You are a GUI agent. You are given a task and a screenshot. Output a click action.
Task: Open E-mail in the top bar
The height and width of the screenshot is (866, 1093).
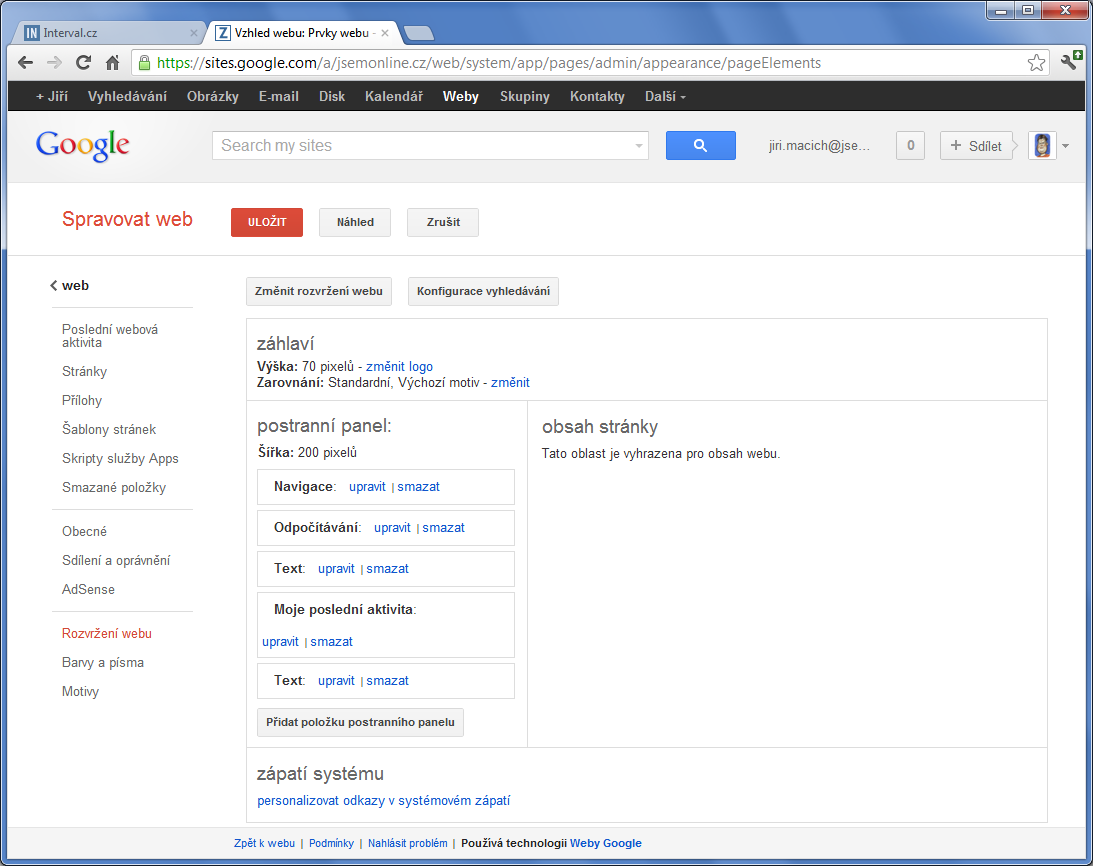tap(279, 97)
